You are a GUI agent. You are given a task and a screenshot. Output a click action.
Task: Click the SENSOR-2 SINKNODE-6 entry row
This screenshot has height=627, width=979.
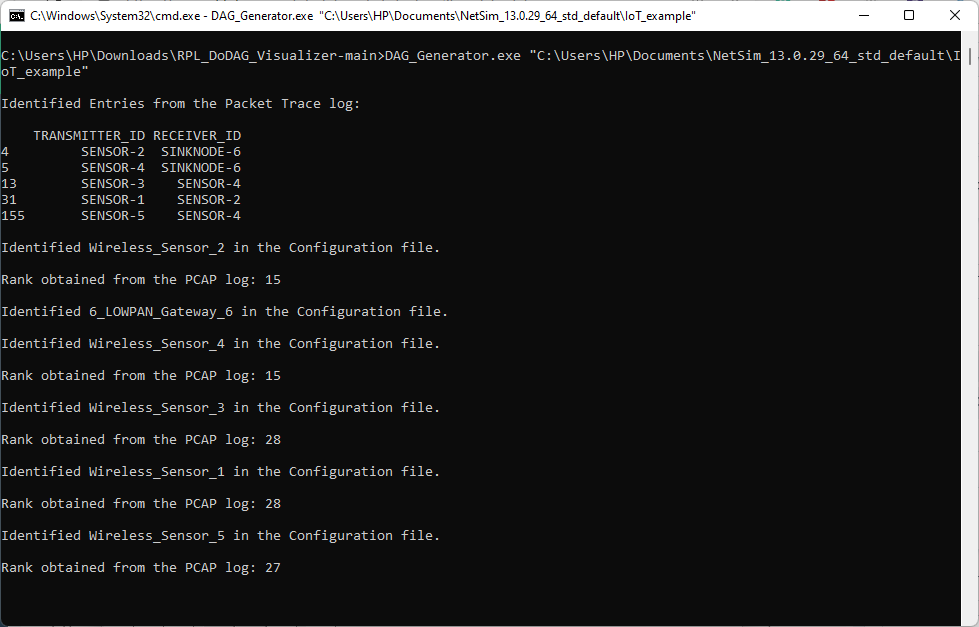point(120,151)
